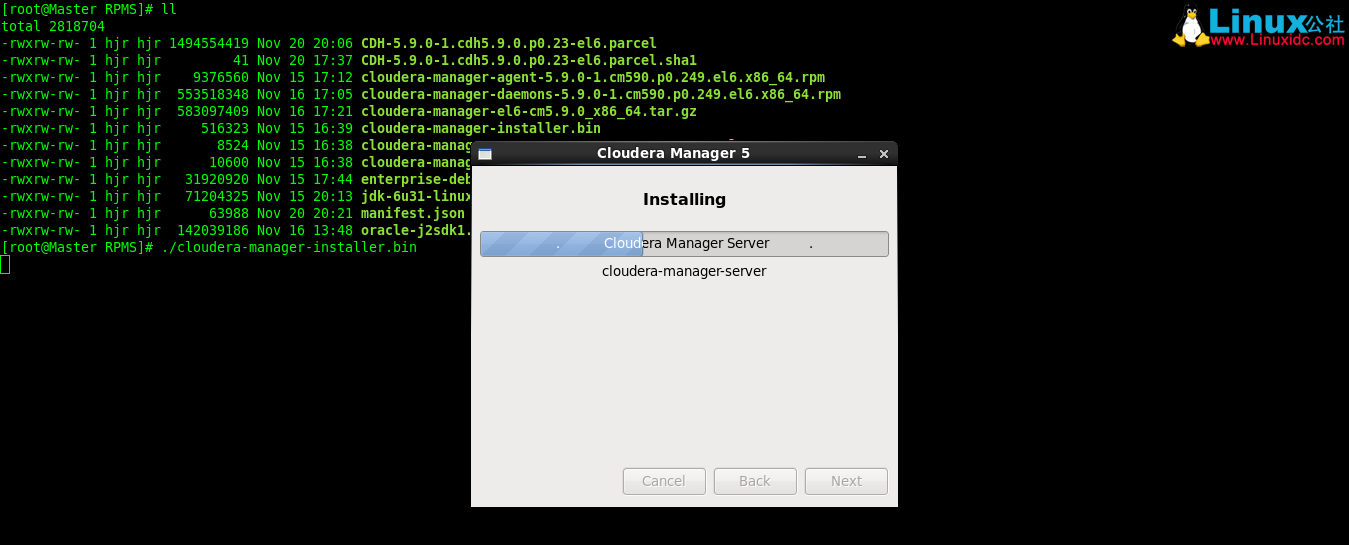1349x545 pixels.
Task: Click the Cloudera Manager 5 title bar text
Action: pyautogui.click(x=673, y=153)
